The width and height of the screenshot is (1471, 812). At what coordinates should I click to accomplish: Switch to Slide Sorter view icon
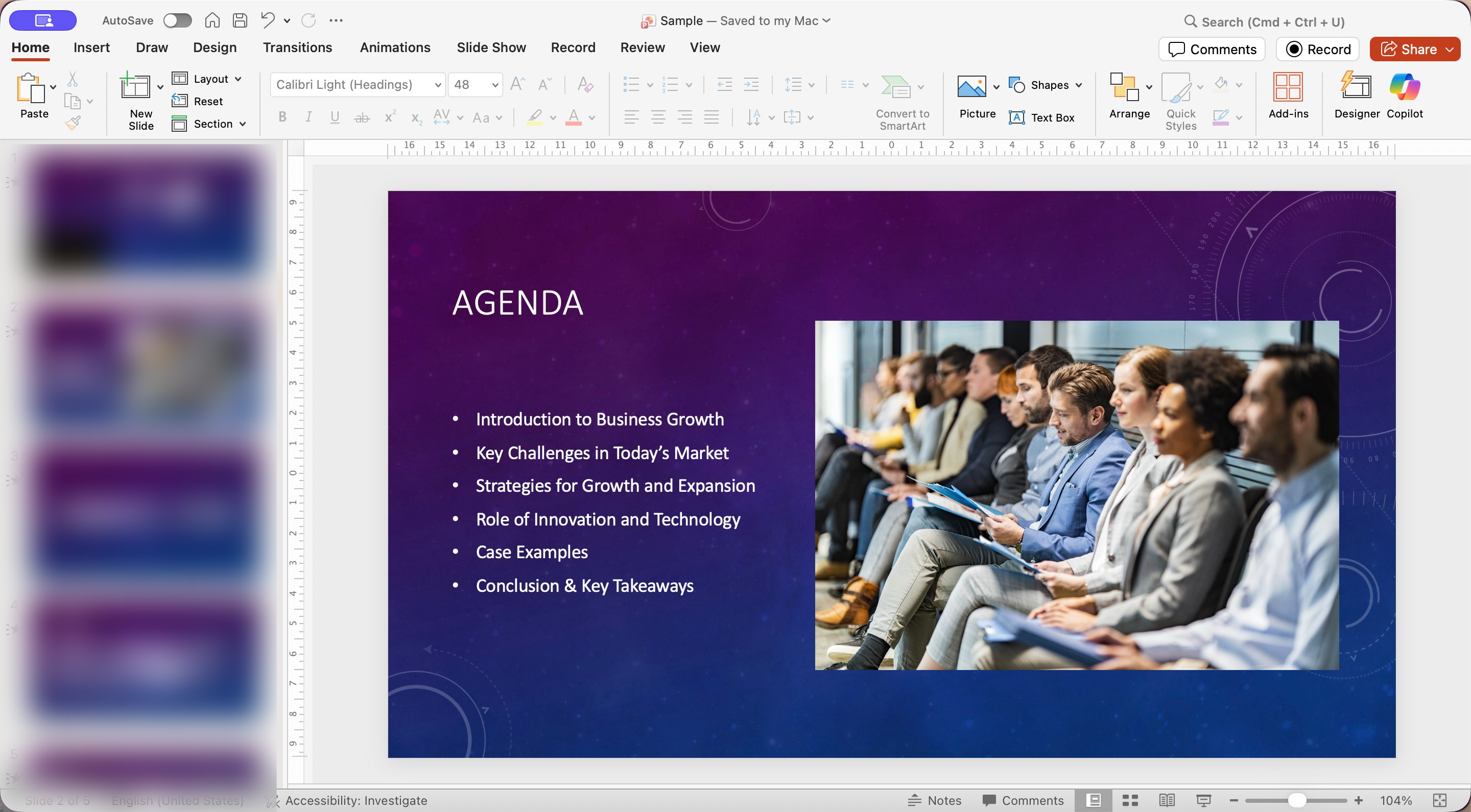pyautogui.click(x=1130, y=800)
